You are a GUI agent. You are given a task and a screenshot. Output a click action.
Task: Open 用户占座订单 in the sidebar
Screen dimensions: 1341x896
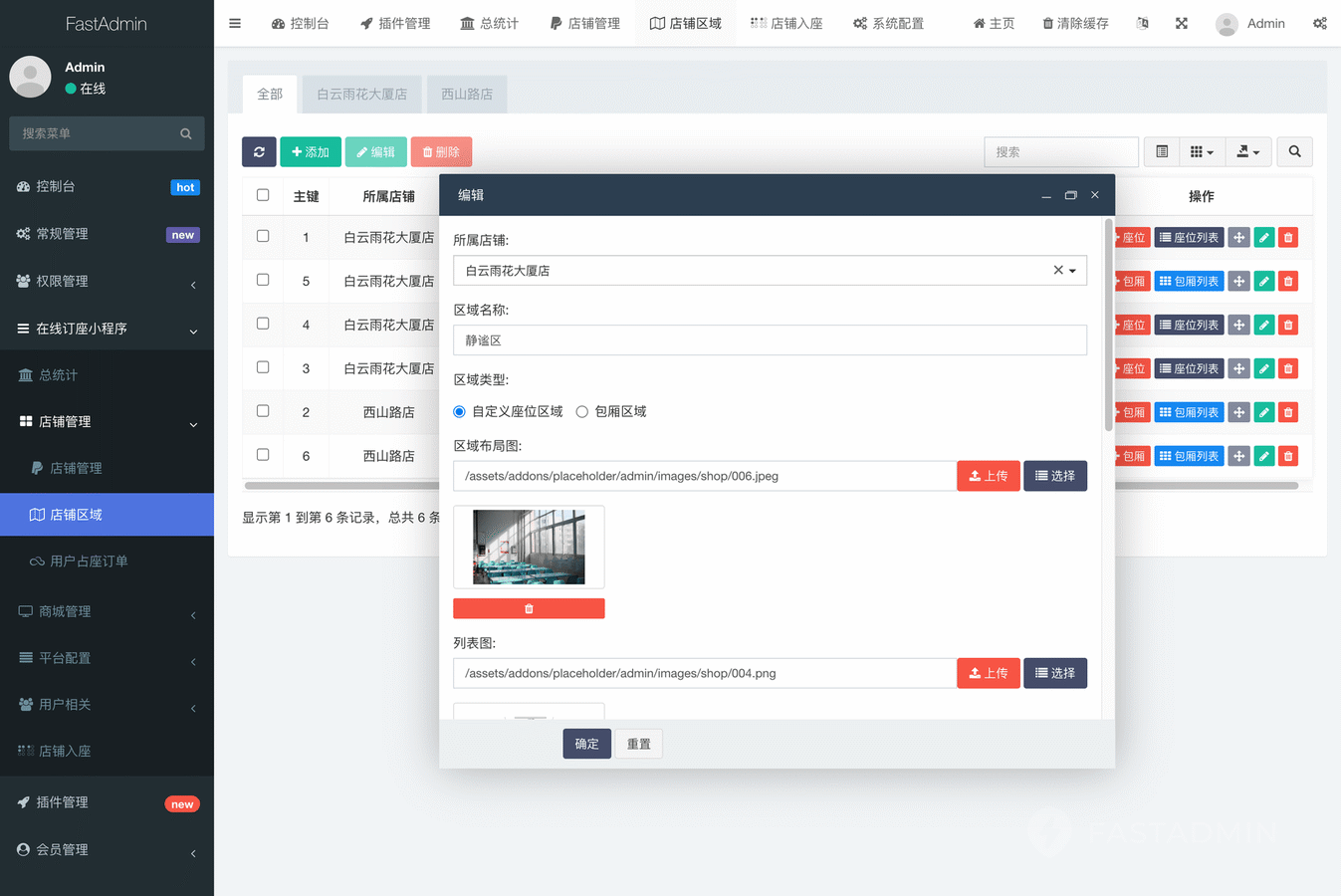coord(89,561)
